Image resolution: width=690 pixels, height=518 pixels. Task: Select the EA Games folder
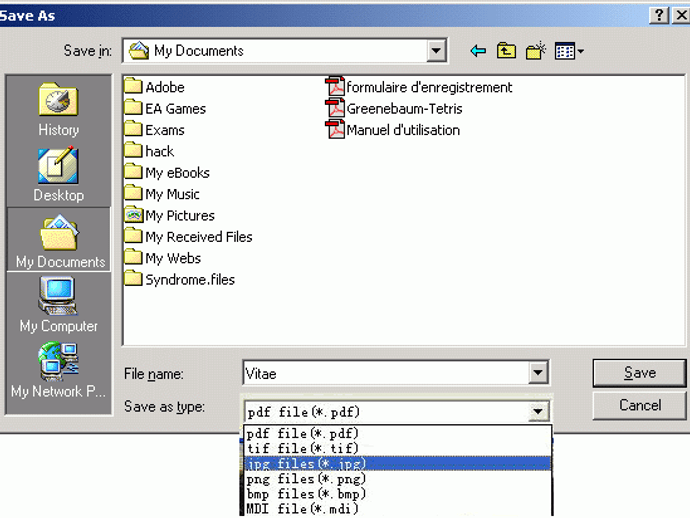coord(165,108)
